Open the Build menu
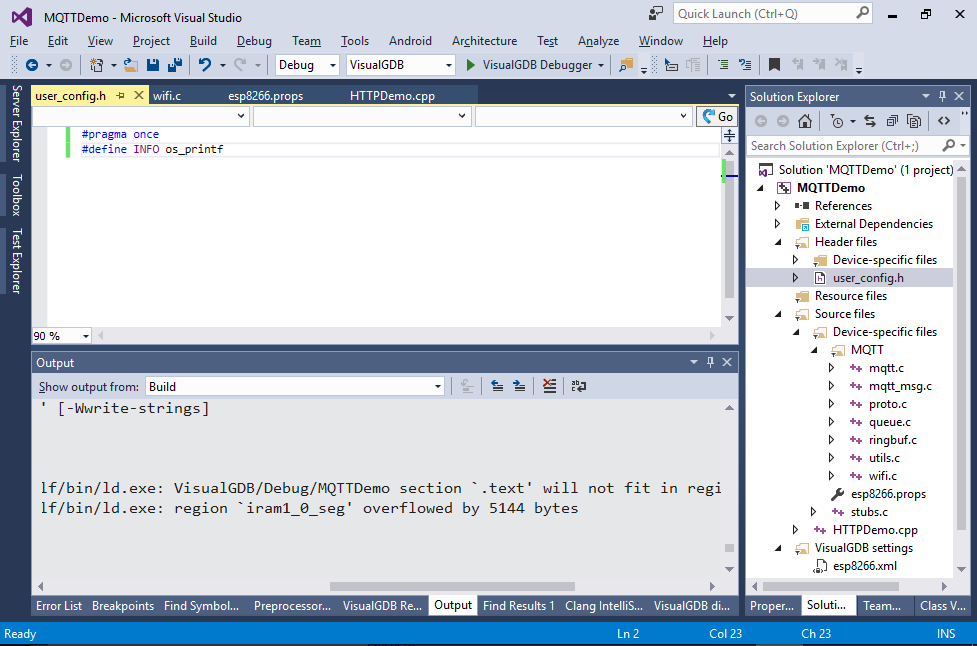The height and width of the screenshot is (646, 977). coord(203,40)
